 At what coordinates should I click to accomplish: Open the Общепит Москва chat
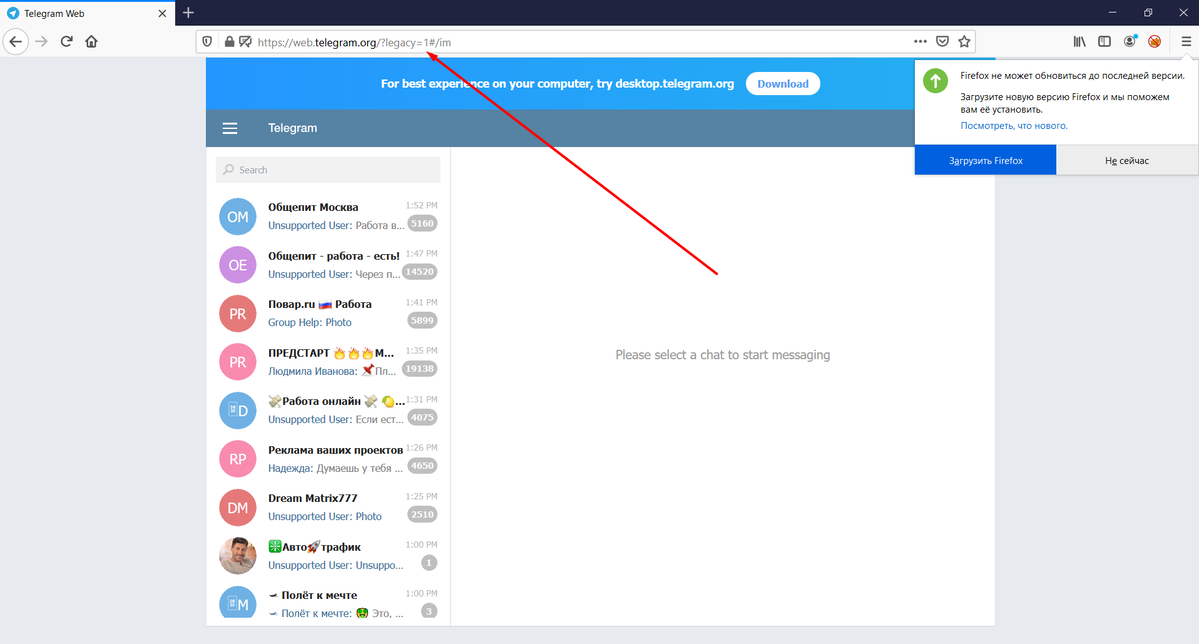(x=328, y=216)
